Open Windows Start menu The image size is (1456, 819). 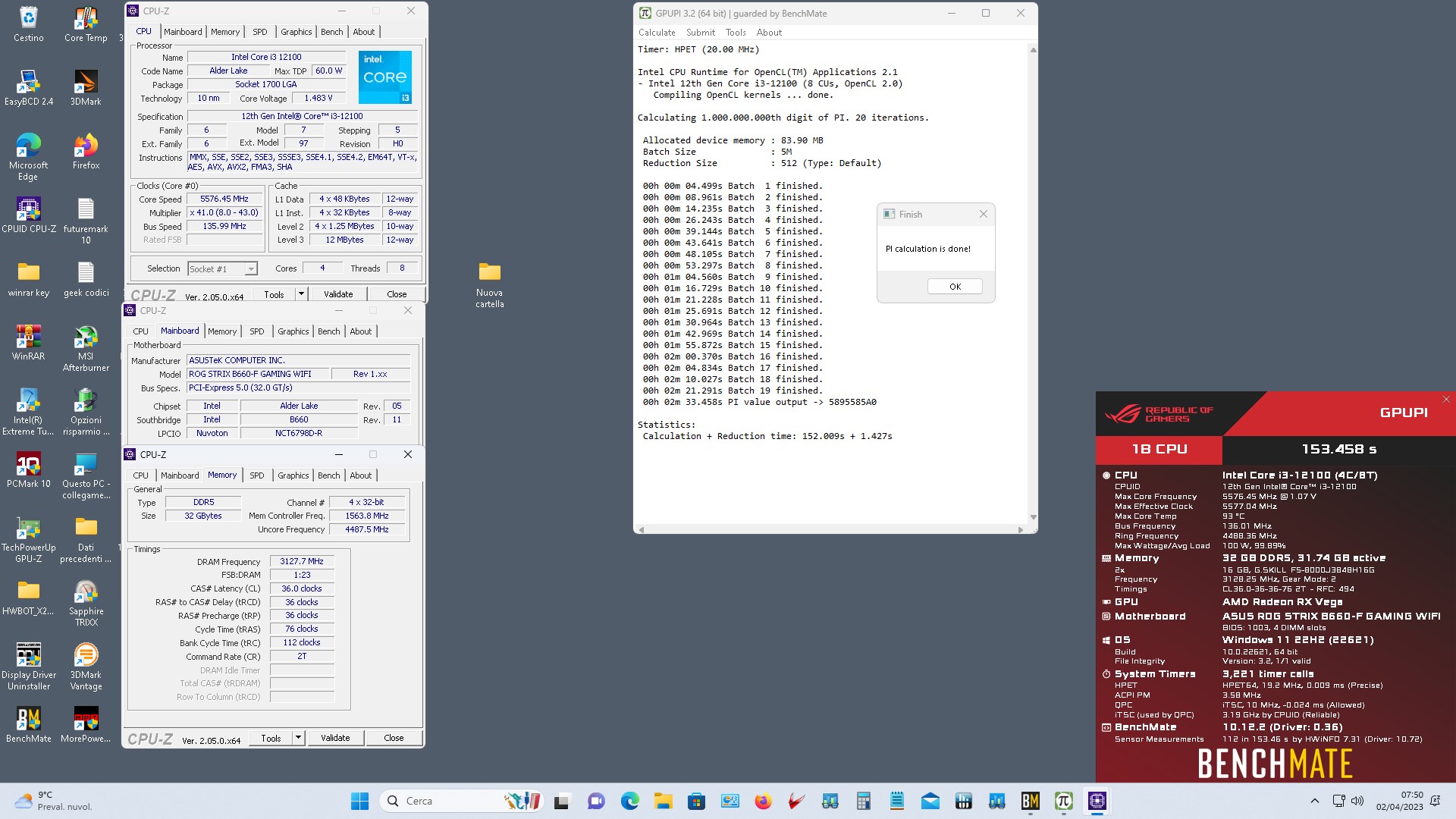click(359, 801)
